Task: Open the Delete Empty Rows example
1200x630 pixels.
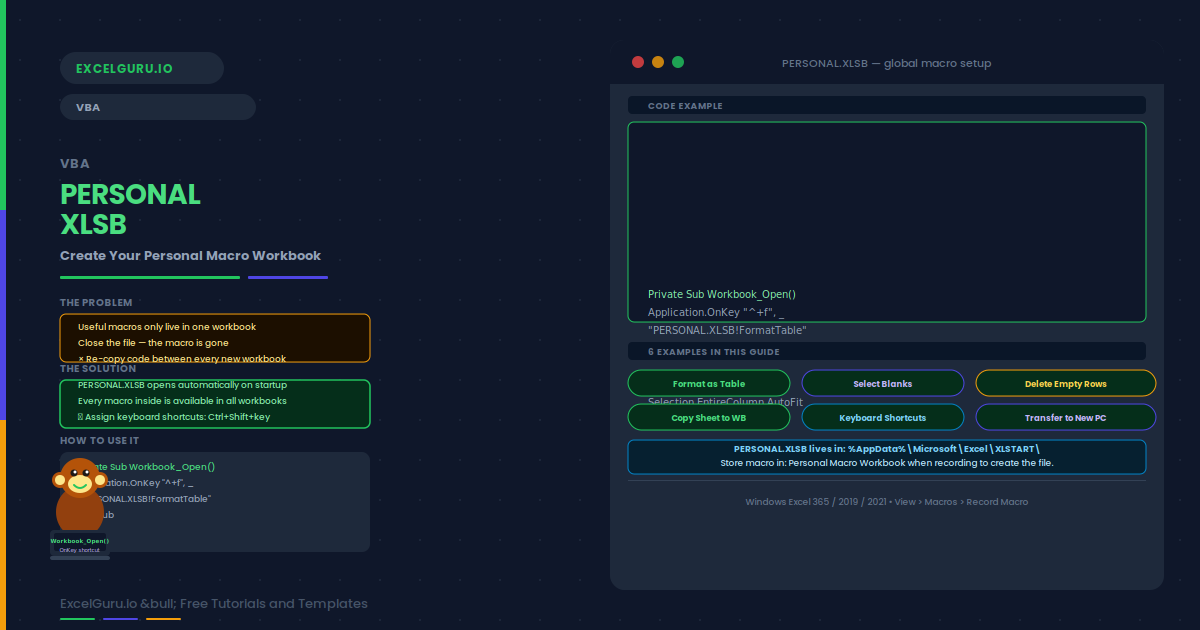Action: point(1066,383)
